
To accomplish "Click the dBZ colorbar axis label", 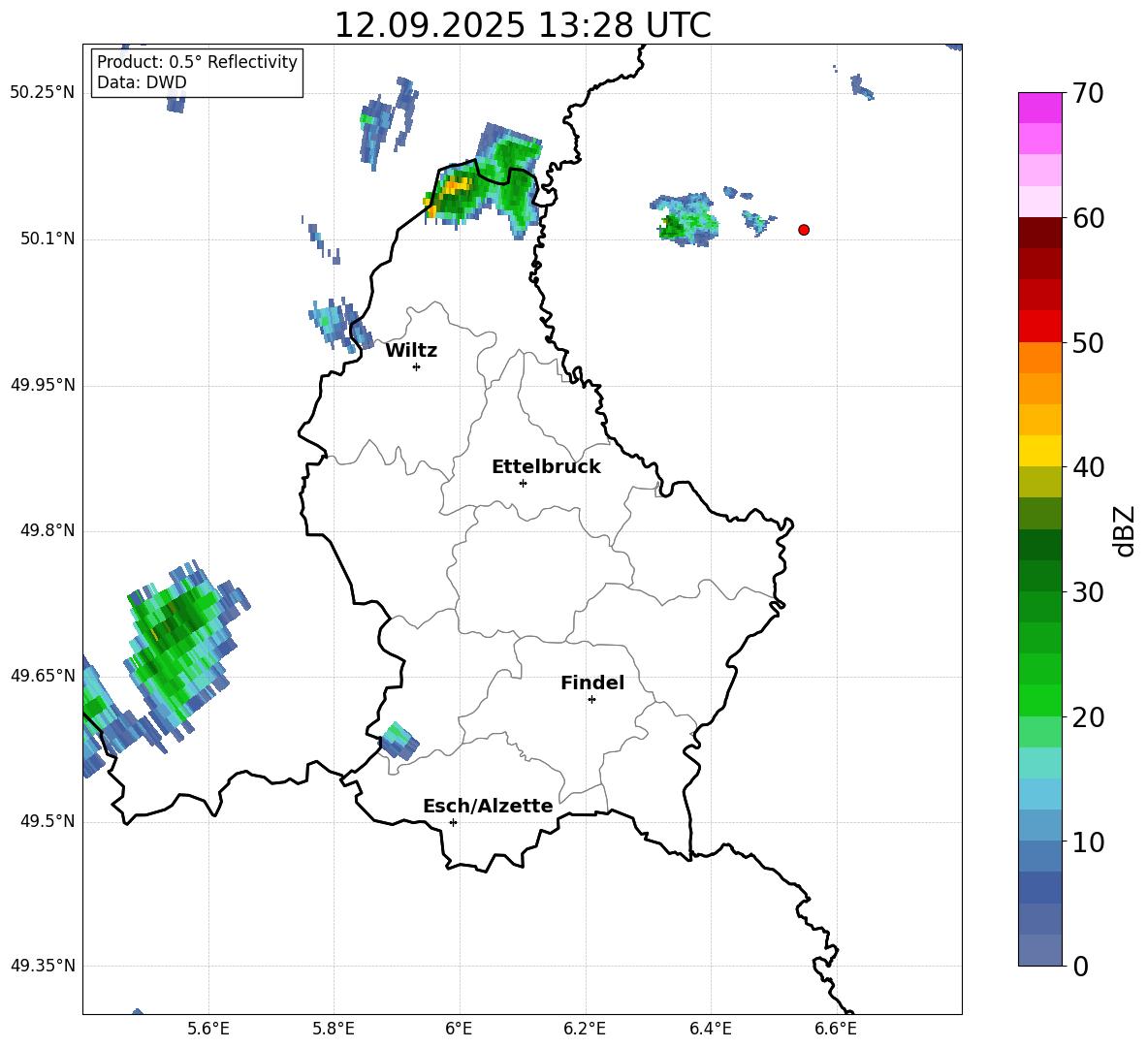I will [x=1125, y=530].
